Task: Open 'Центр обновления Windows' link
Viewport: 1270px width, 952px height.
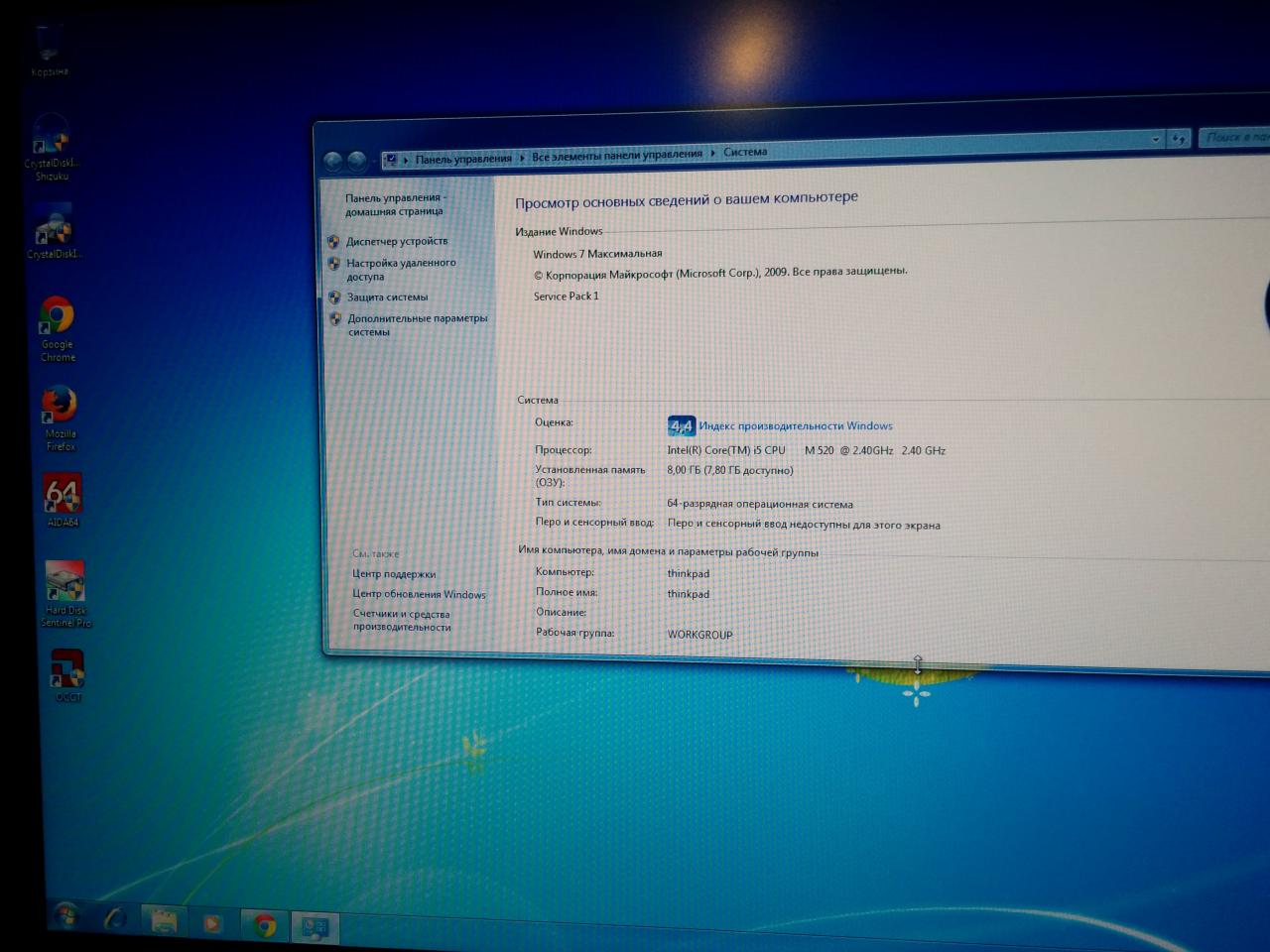Action: click(x=419, y=595)
